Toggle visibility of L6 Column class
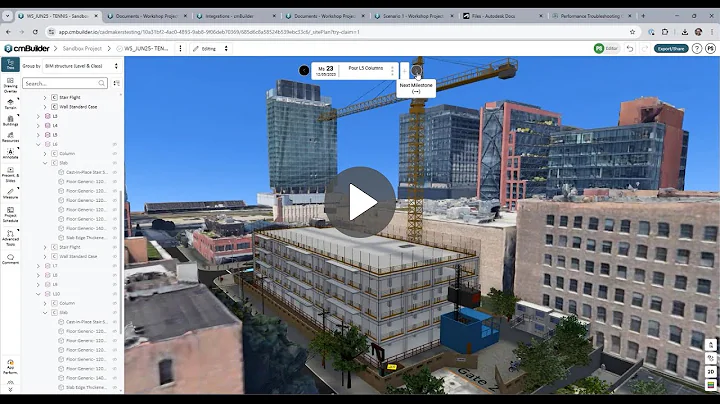Viewport: 720px width, 404px height. [115, 153]
